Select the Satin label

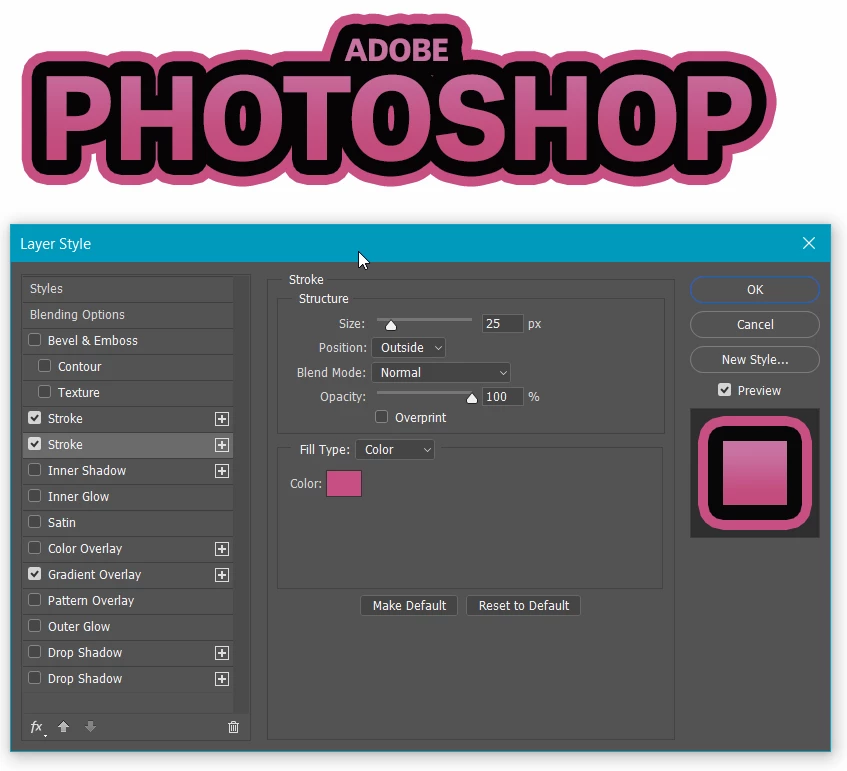[62, 522]
